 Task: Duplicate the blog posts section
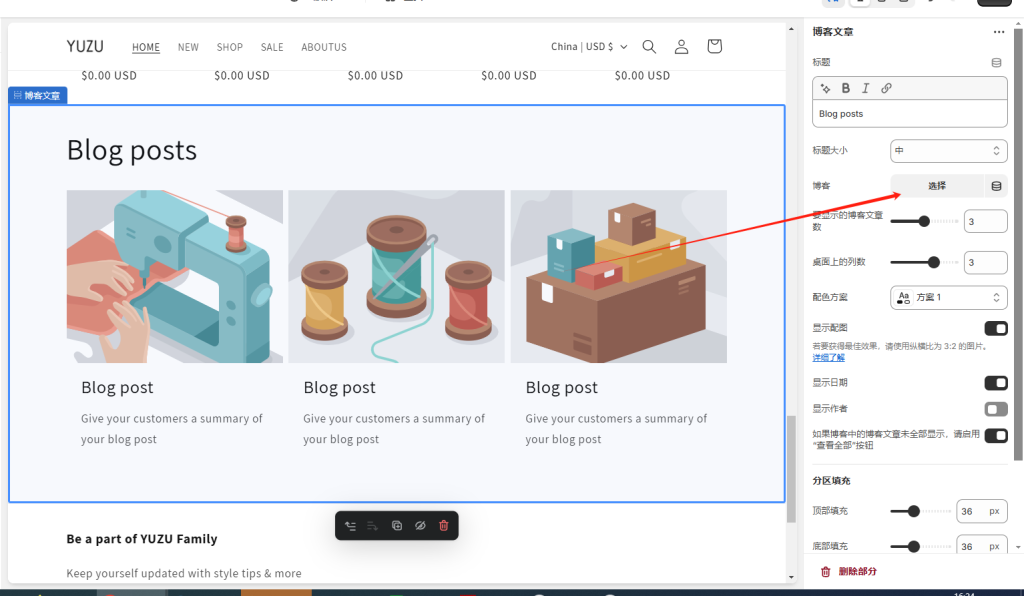point(397,526)
